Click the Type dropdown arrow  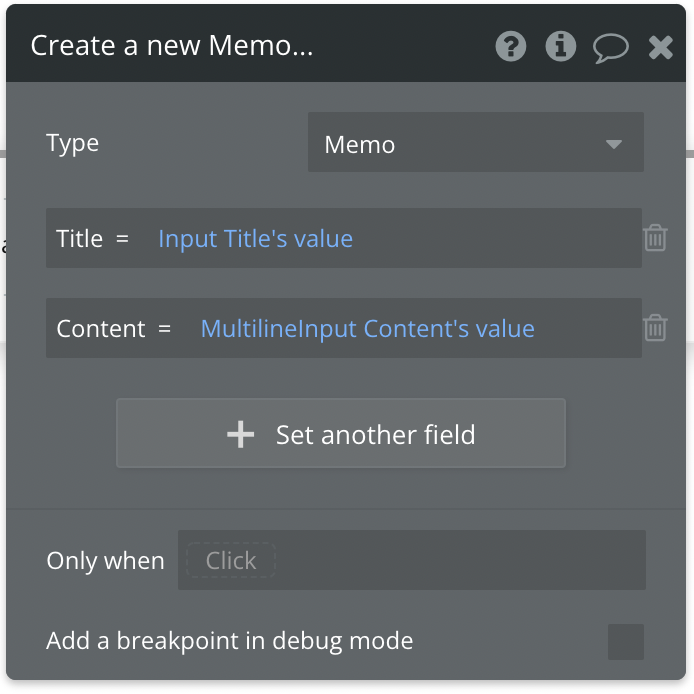point(614,144)
